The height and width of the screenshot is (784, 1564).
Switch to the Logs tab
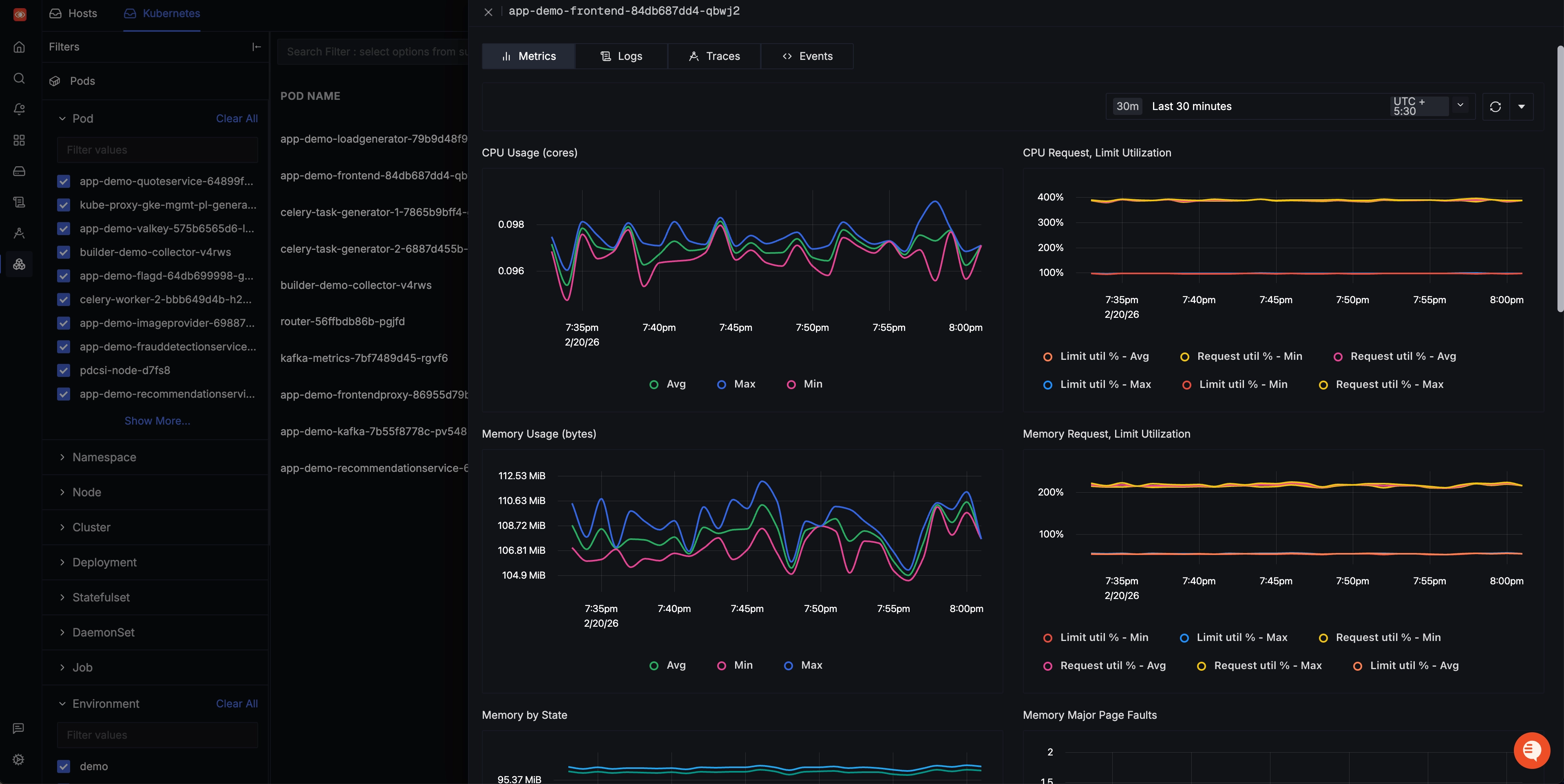click(x=621, y=56)
